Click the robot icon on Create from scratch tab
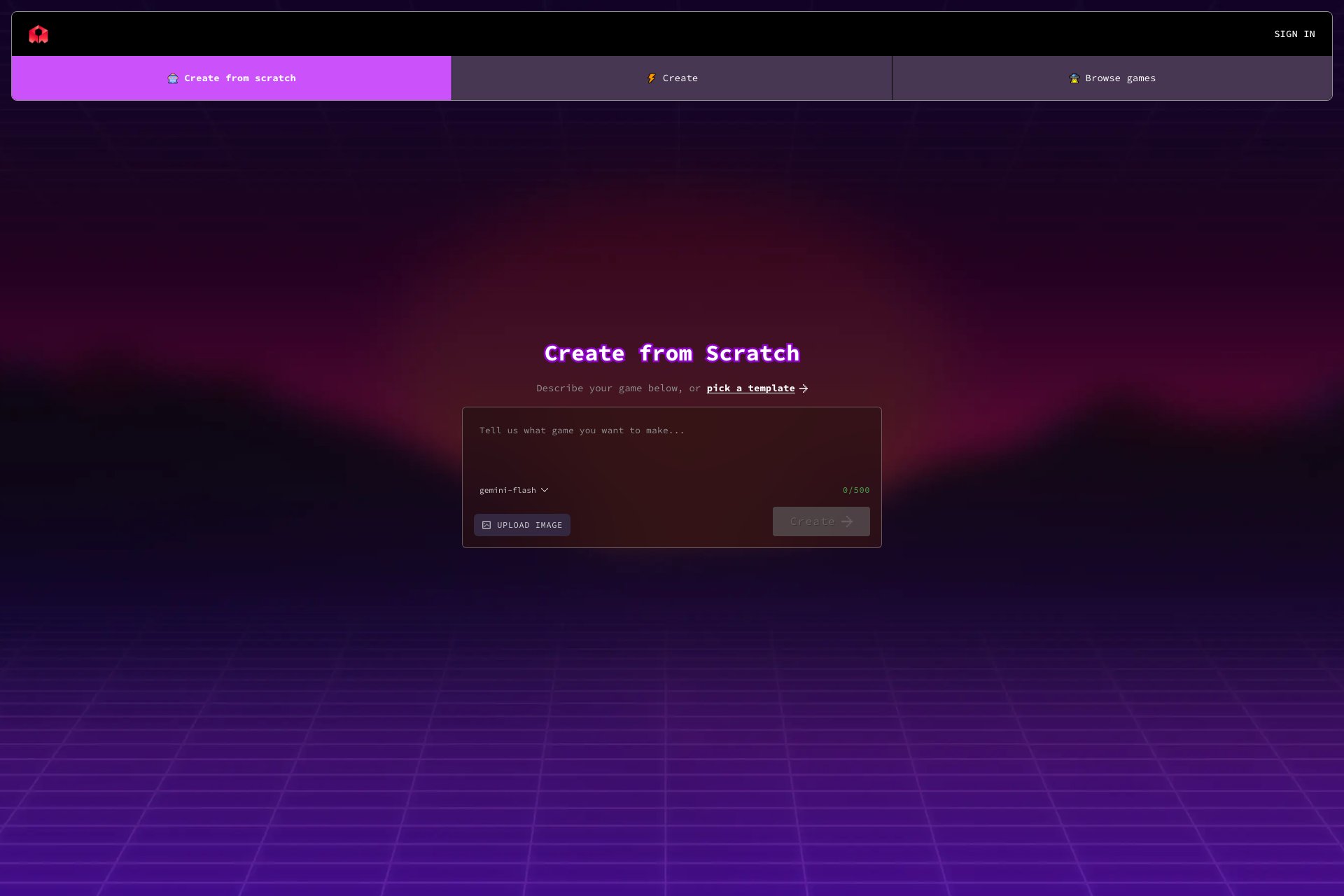Viewport: 1344px width, 896px height. tap(173, 78)
